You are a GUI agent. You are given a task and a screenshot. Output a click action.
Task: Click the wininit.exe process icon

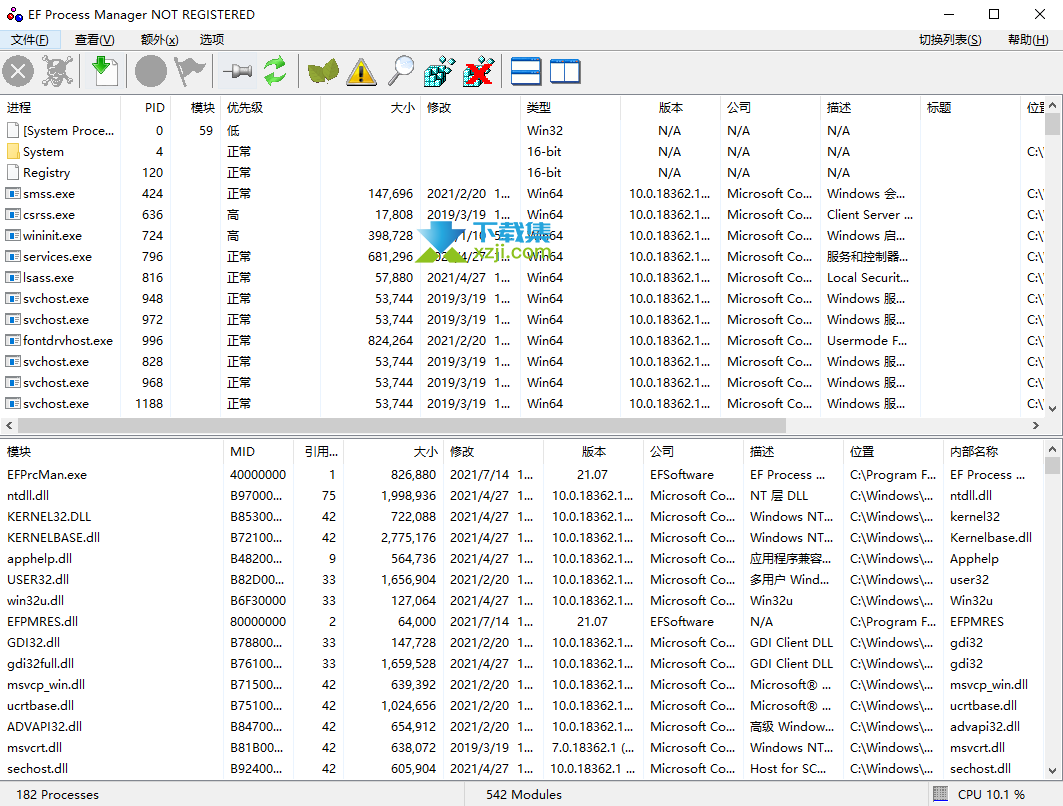tap(13, 236)
